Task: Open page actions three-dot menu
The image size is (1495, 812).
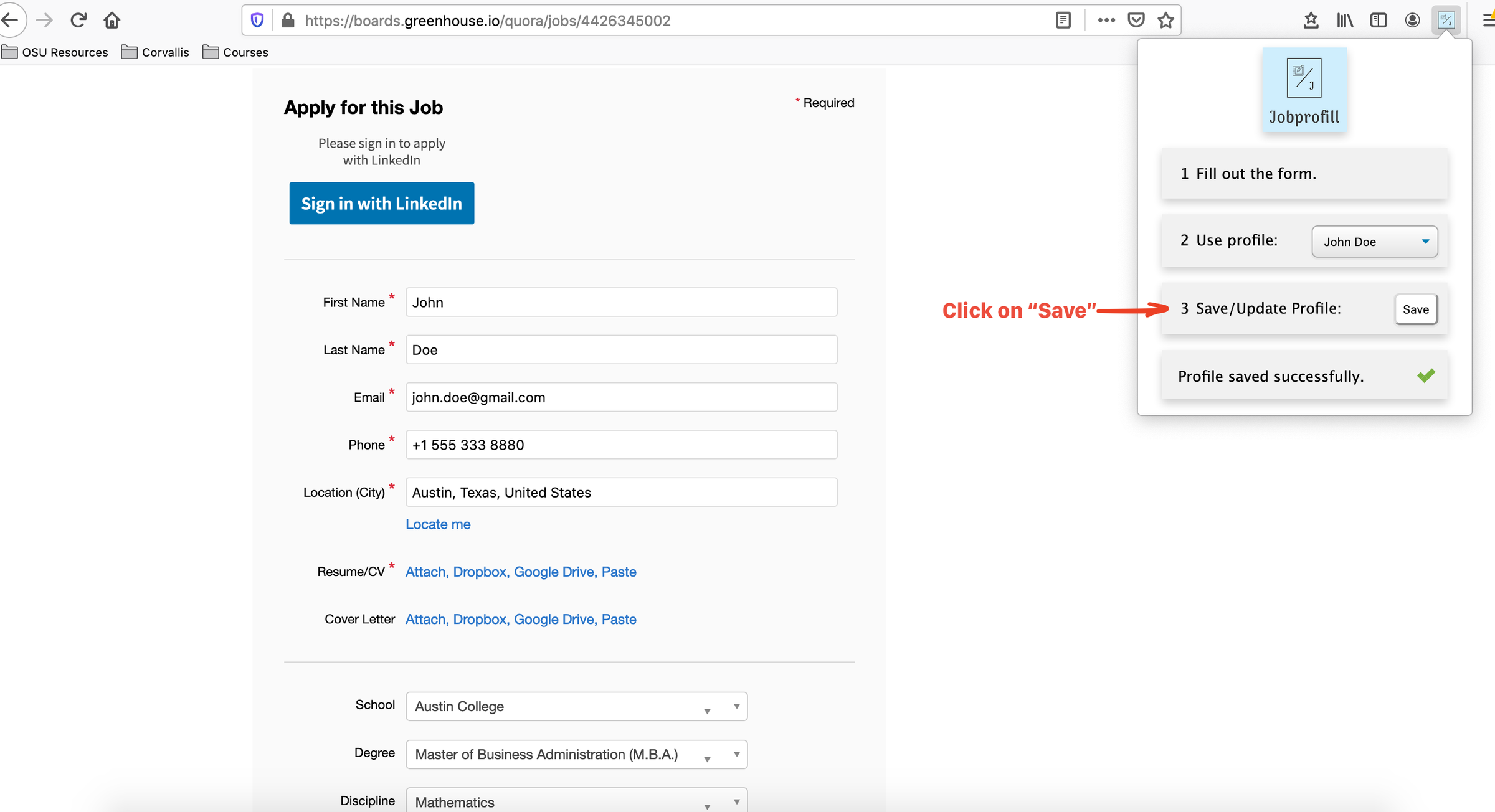Action: point(1106,21)
